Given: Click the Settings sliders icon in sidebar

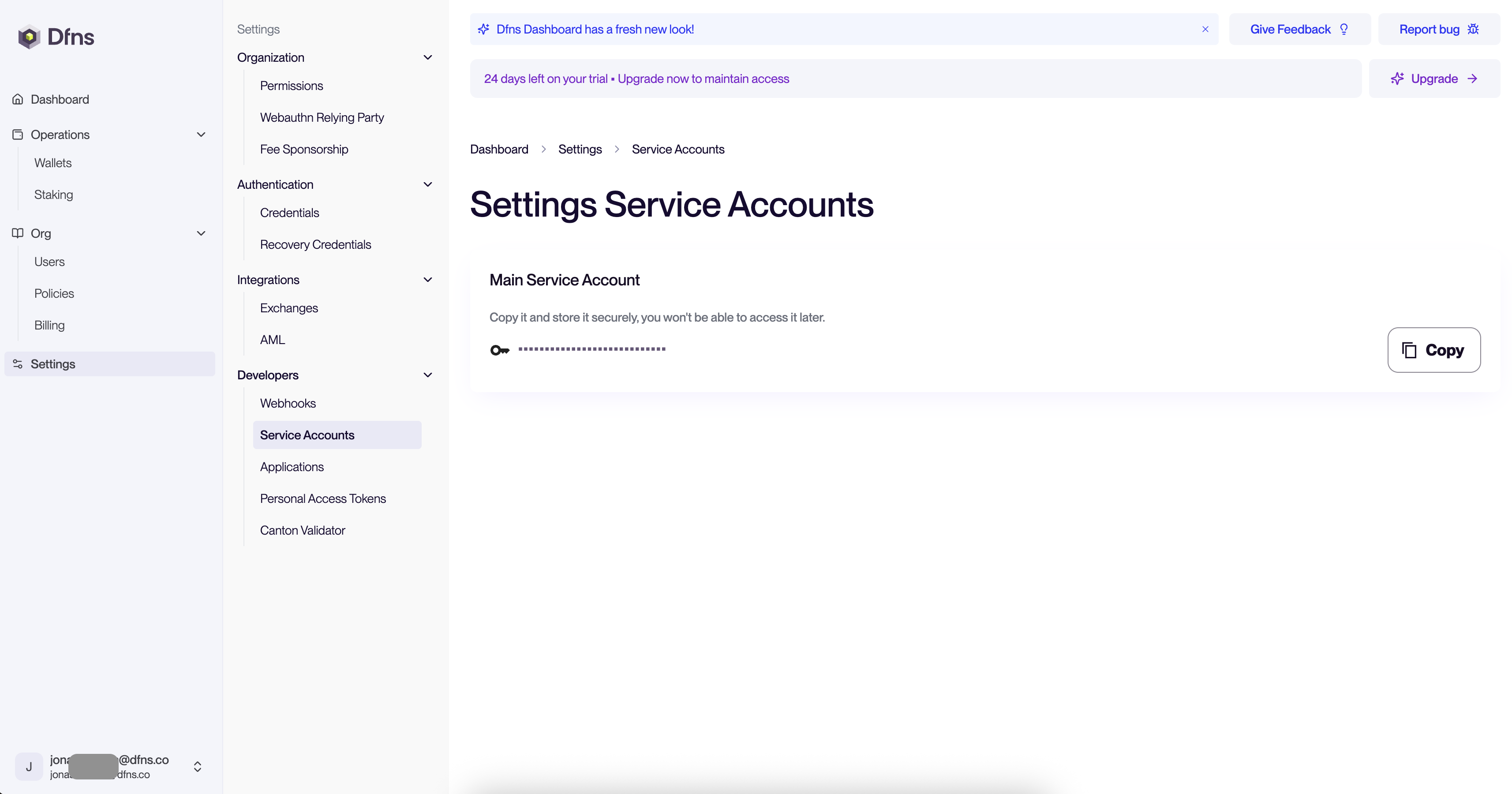Looking at the screenshot, I should tap(18, 364).
